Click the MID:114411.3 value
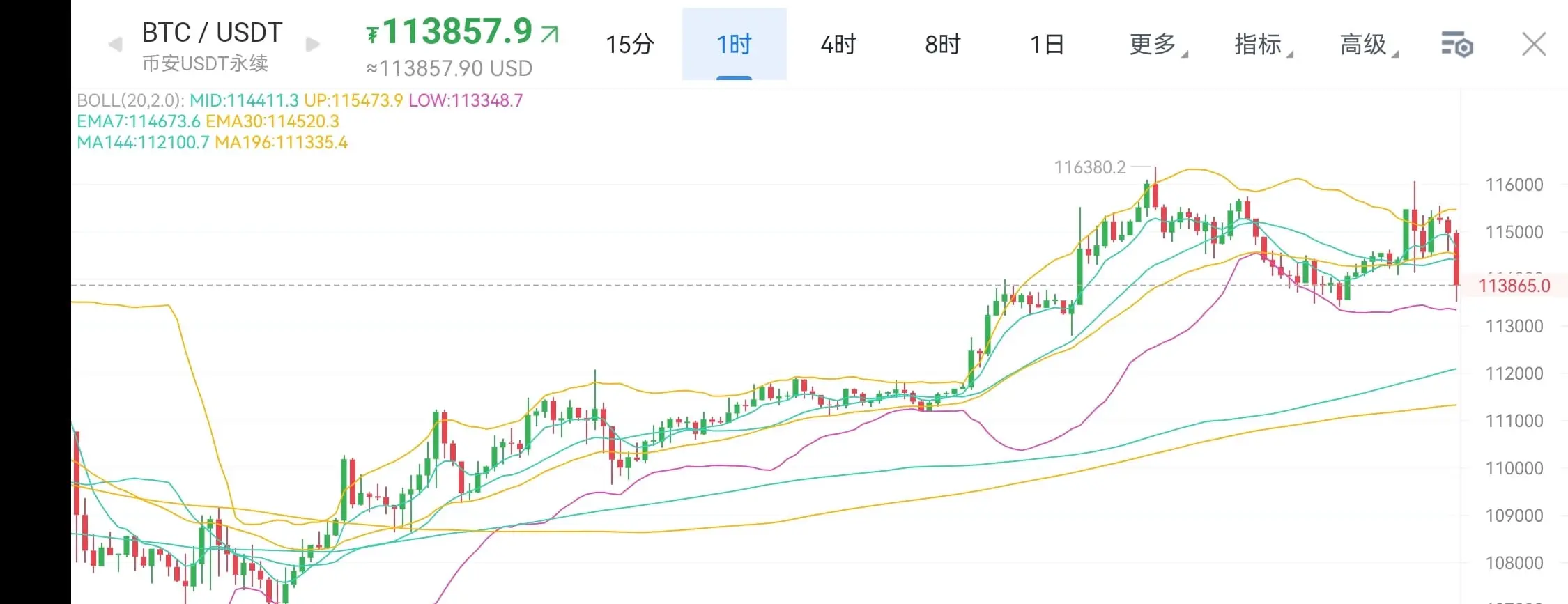 (244, 100)
